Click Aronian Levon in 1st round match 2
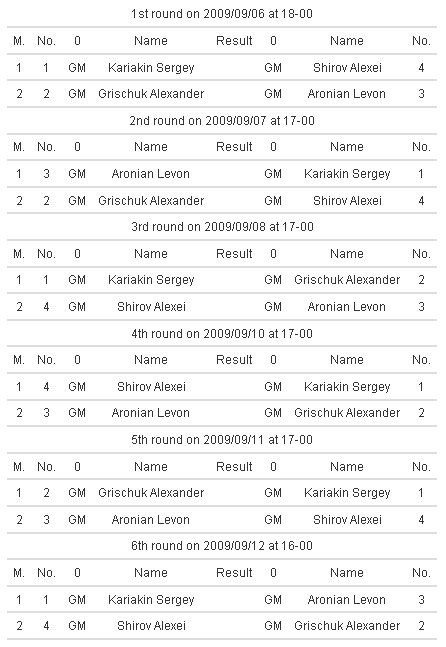Image resolution: width=446 pixels, height=647 pixels. 347,94
